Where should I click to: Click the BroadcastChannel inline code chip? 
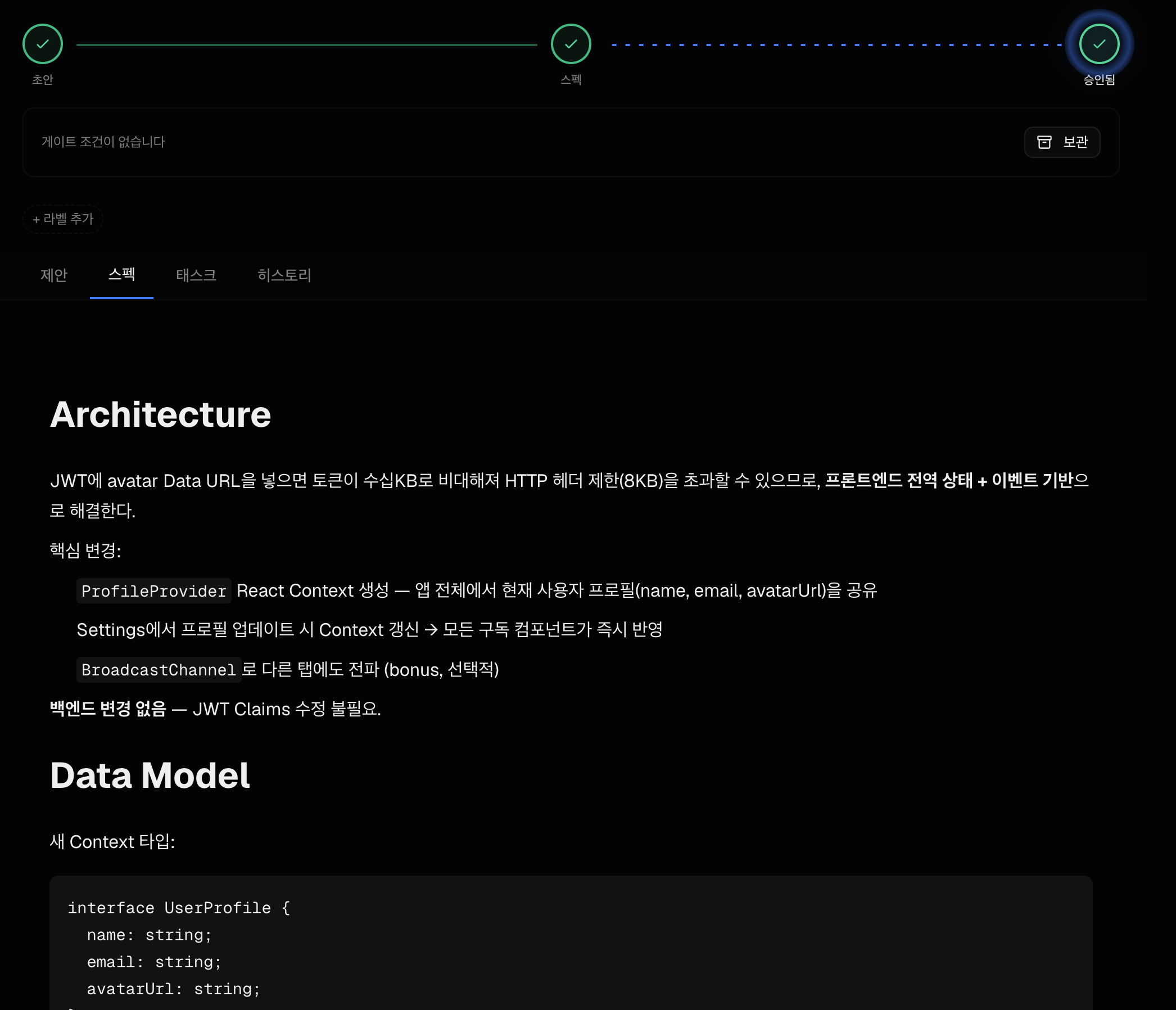pos(159,669)
